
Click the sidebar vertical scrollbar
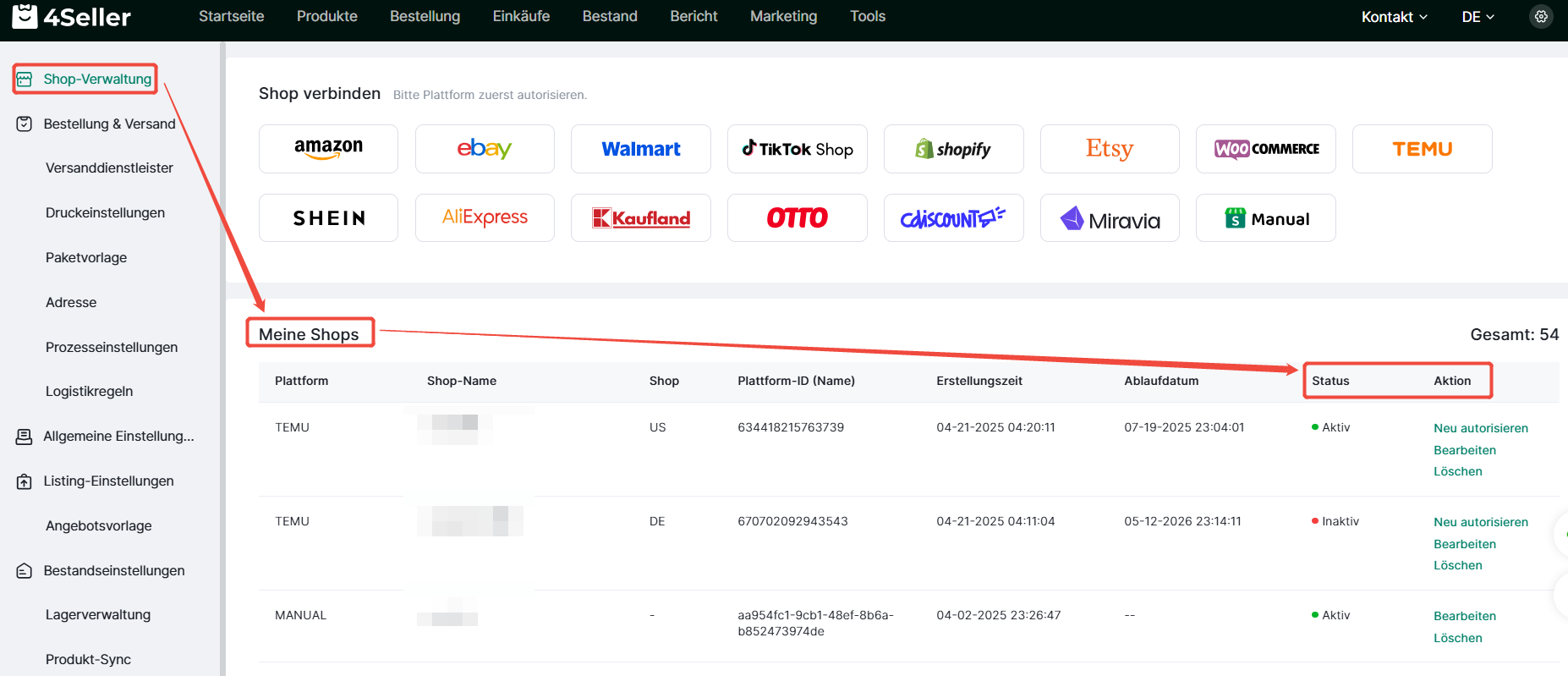222,359
